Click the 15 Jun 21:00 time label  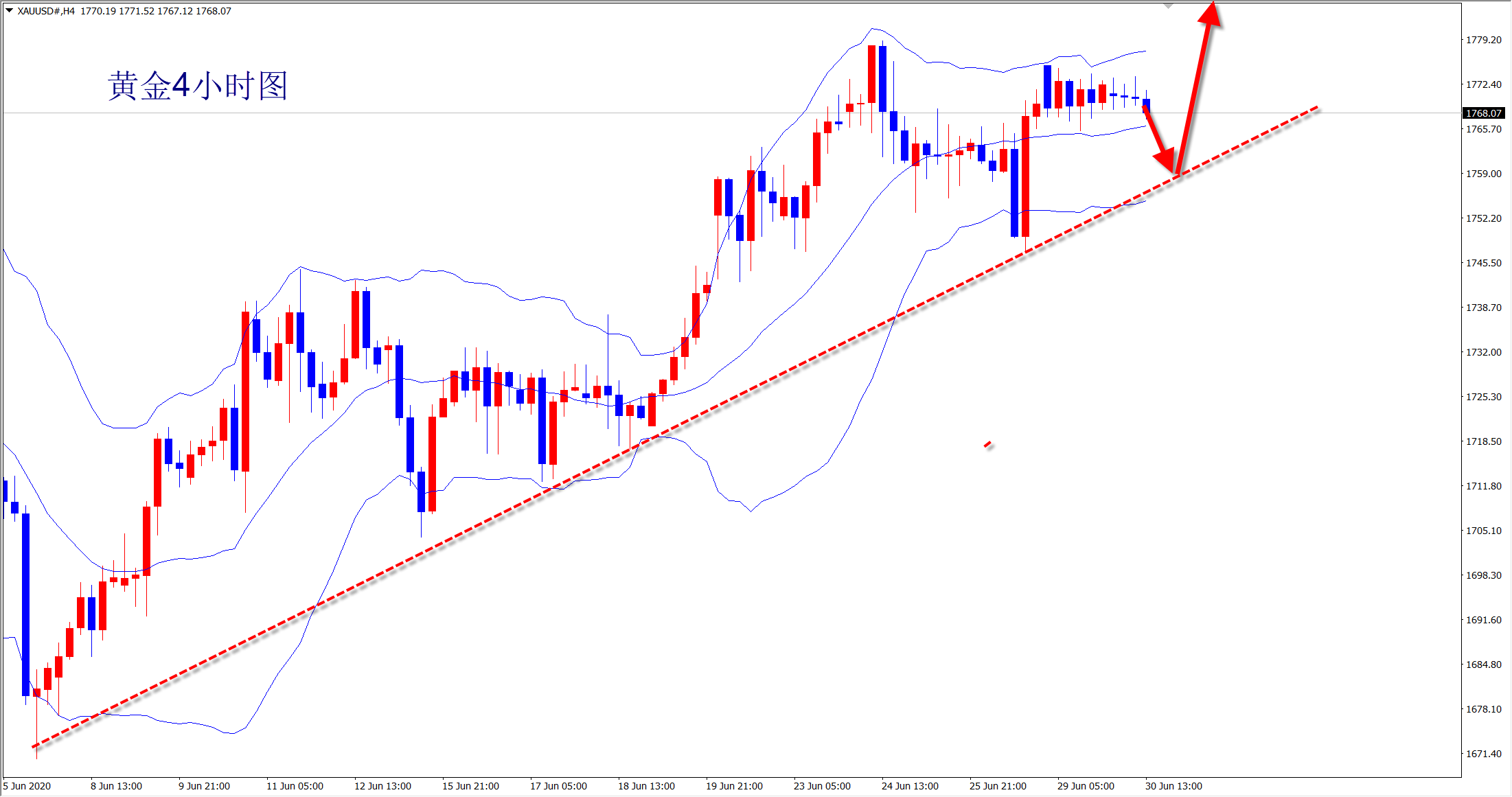[x=471, y=786]
